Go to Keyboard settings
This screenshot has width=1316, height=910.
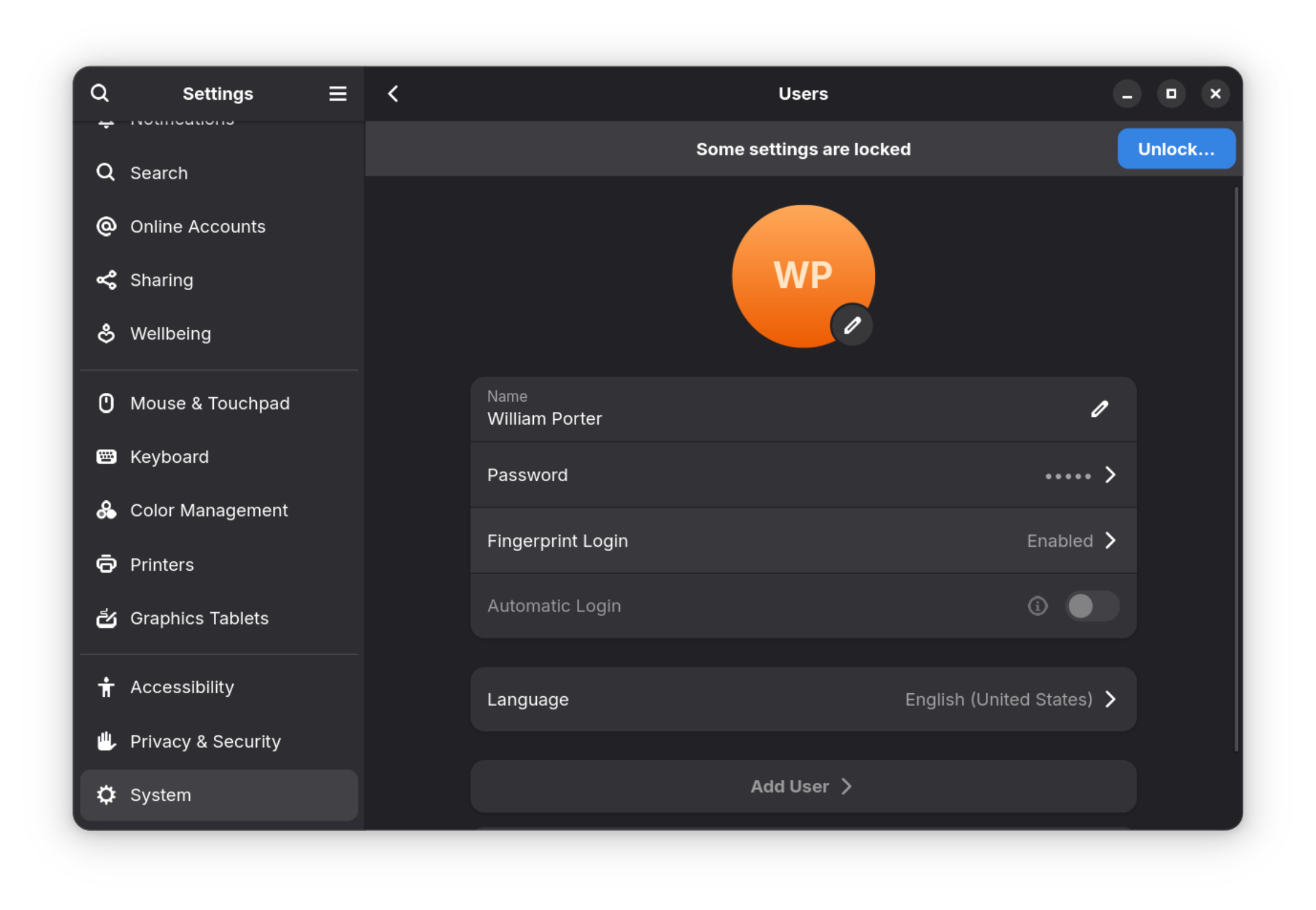tap(219, 457)
